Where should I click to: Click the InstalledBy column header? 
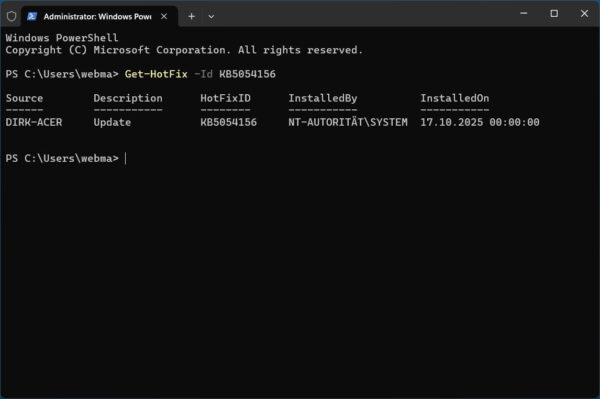coord(323,98)
